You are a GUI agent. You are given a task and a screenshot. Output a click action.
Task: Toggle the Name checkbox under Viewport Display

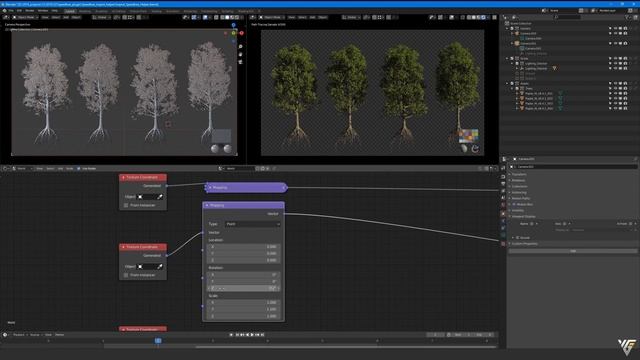click(x=531, y=224)
